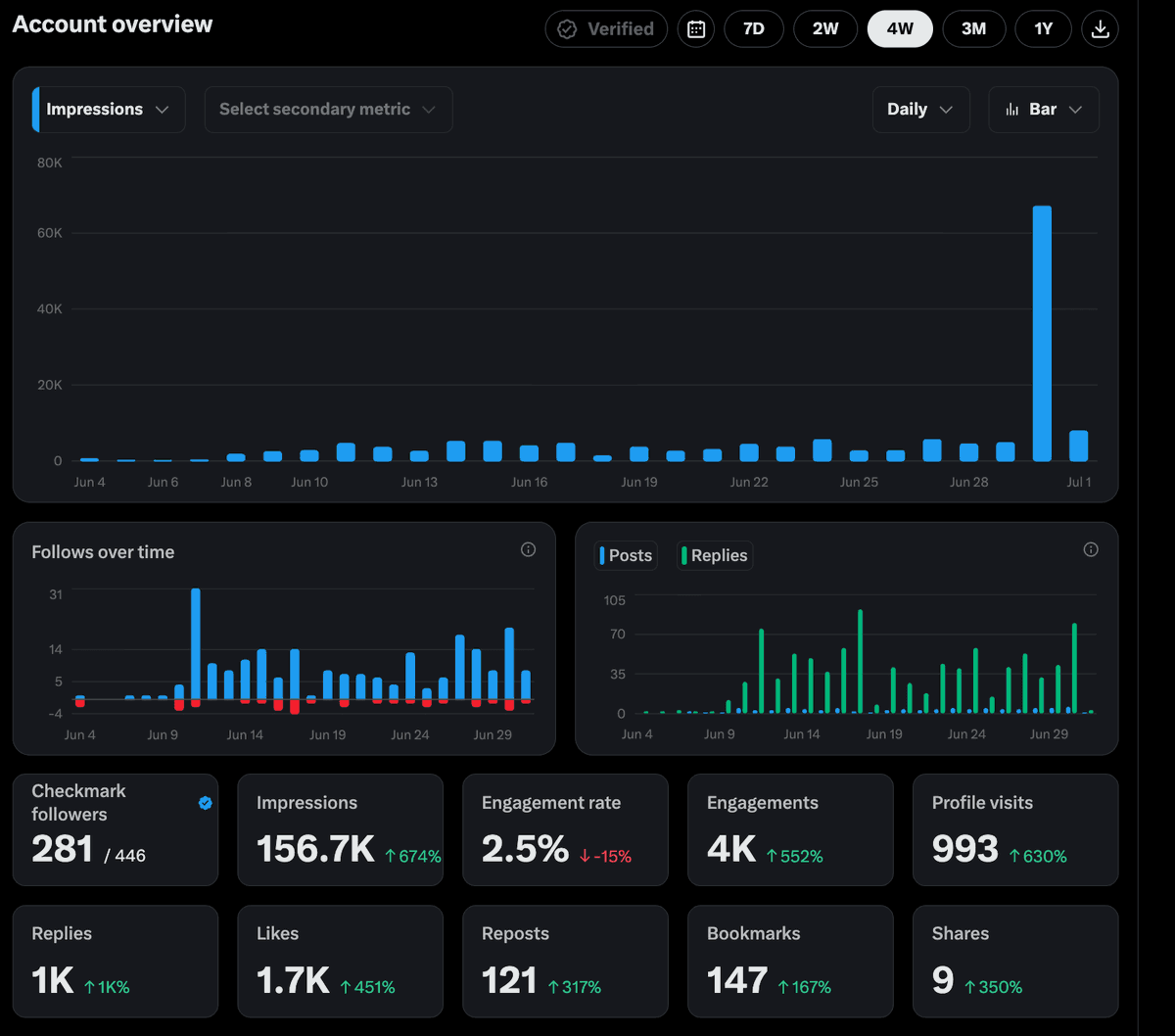Click the tallest impressions bar near Jun 30
The width and height of the screenshot is (1175, 1036).
pyautogui.click(x=1042, y=333)
